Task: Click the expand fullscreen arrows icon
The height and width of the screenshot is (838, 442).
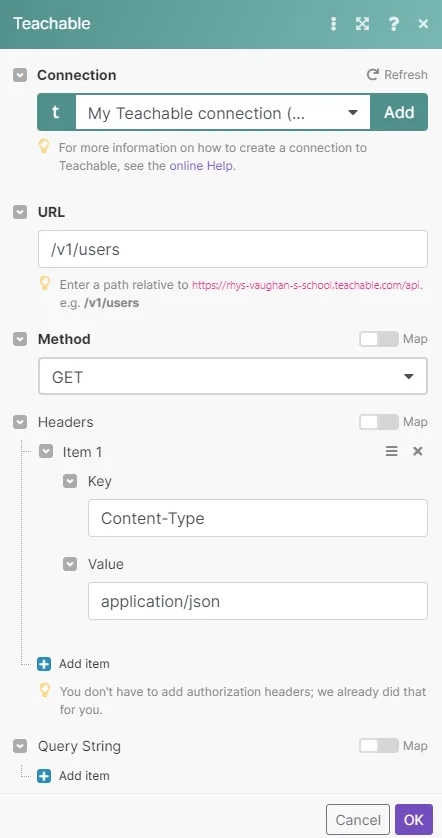Action: pos(362,24)
